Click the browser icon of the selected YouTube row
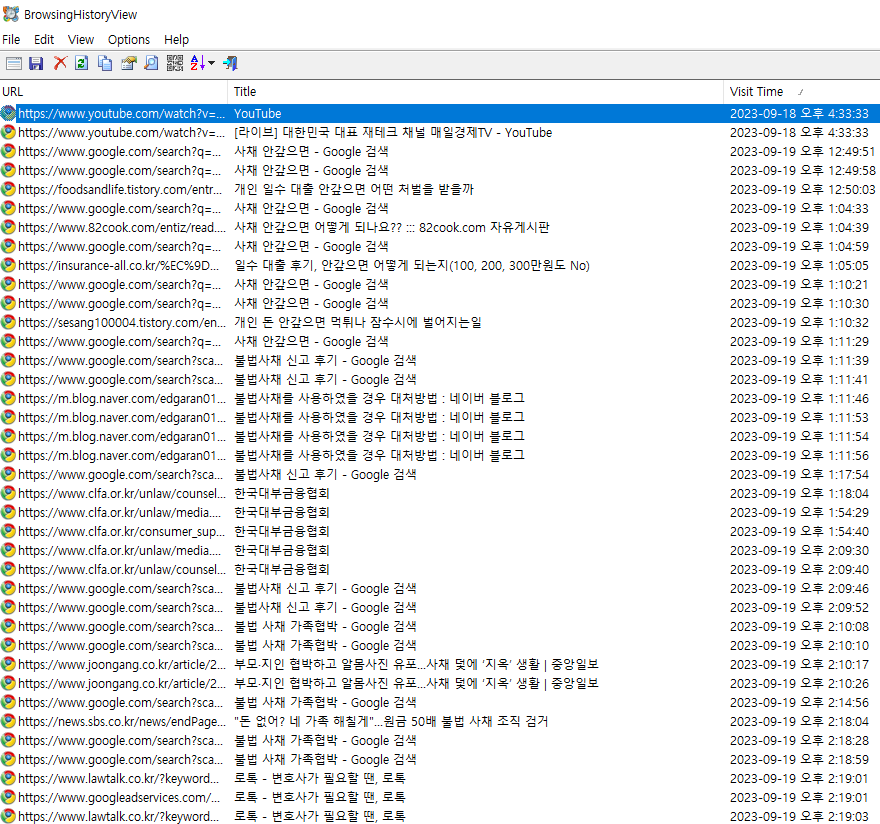The height and width of the screenshot is (824, 880). click(8, 113)
